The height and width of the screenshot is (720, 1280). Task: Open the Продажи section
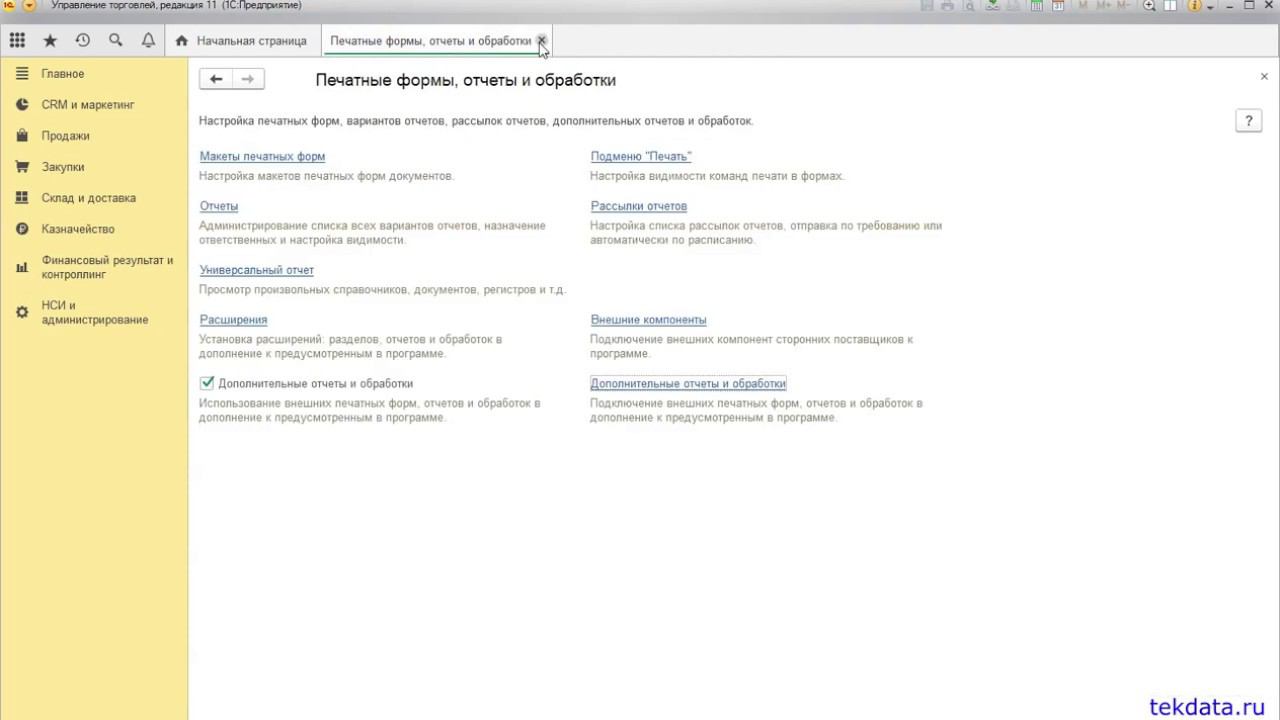[66, 136]
